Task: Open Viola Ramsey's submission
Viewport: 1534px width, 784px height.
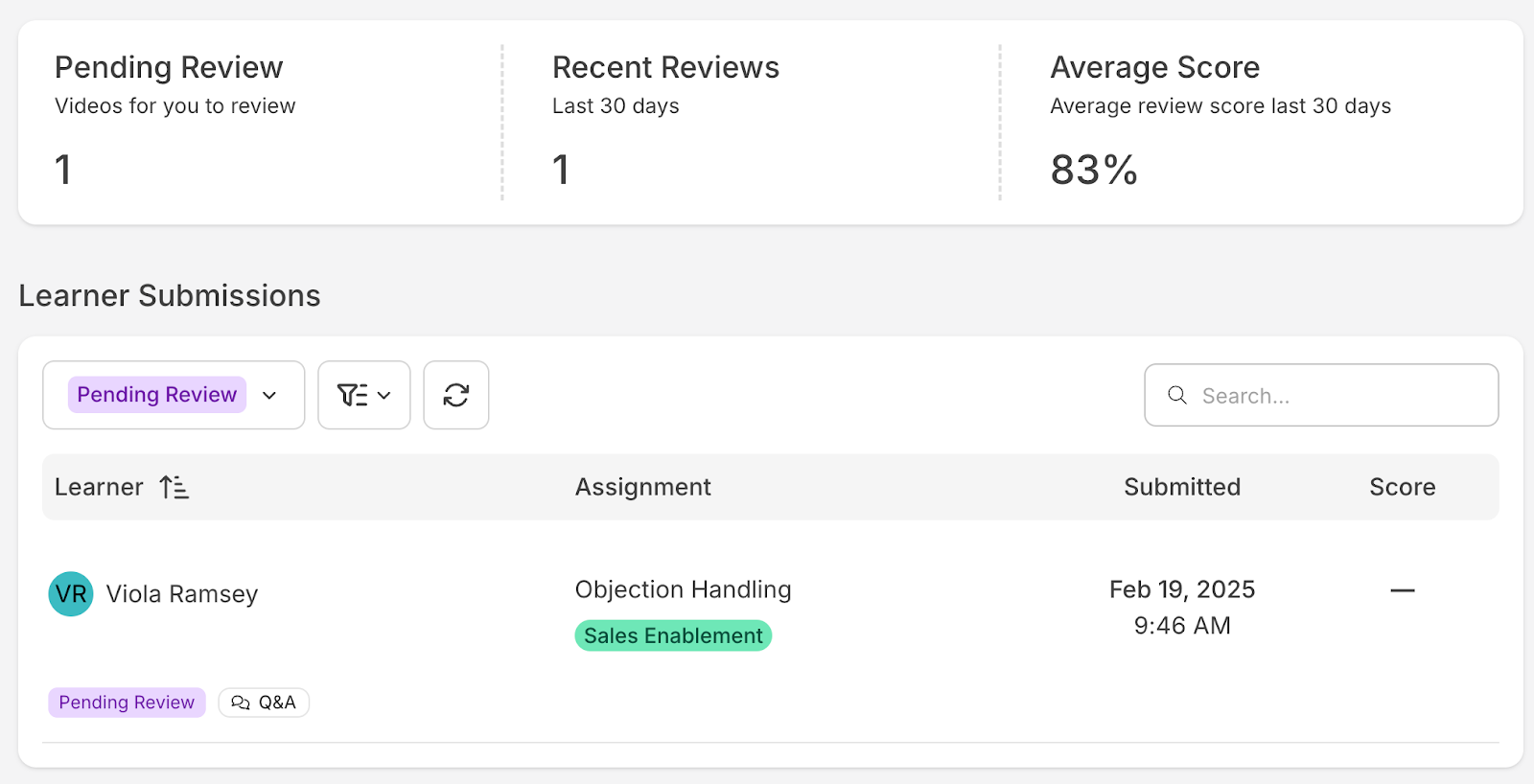Action: 182,594
